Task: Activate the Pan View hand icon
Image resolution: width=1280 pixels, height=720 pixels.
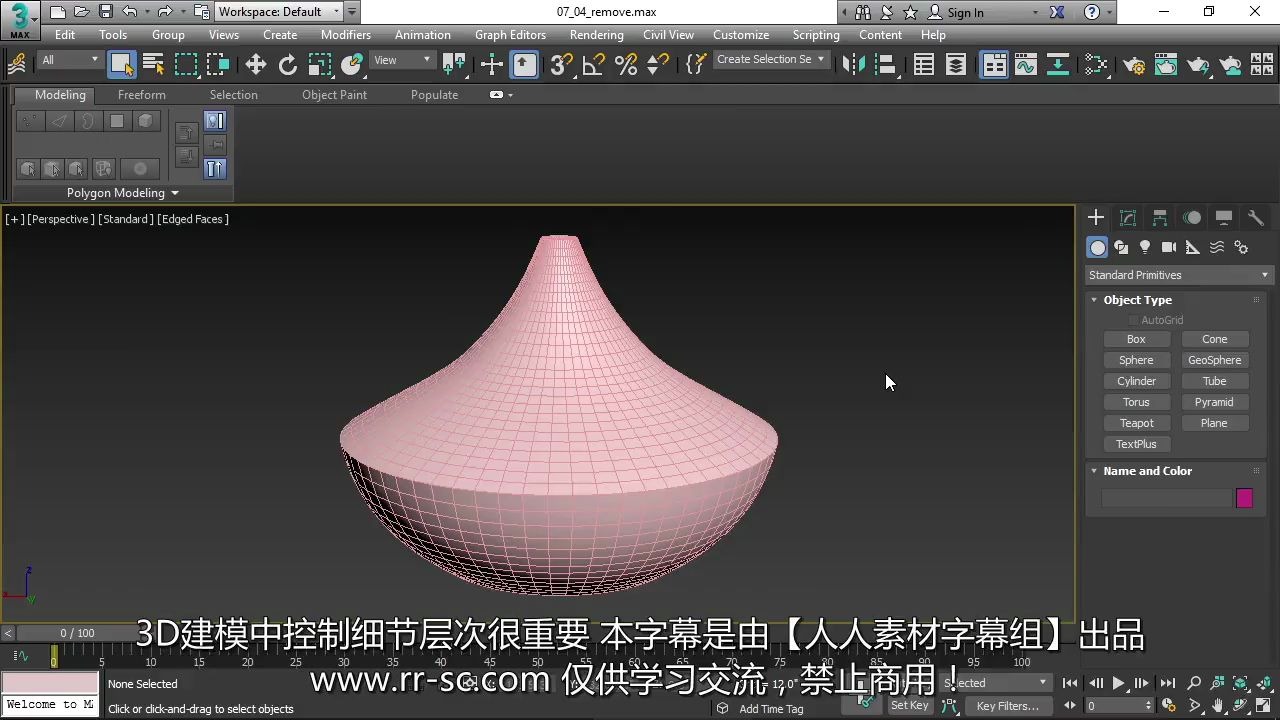Action: pyautogui.click(x=1218, y=705)
